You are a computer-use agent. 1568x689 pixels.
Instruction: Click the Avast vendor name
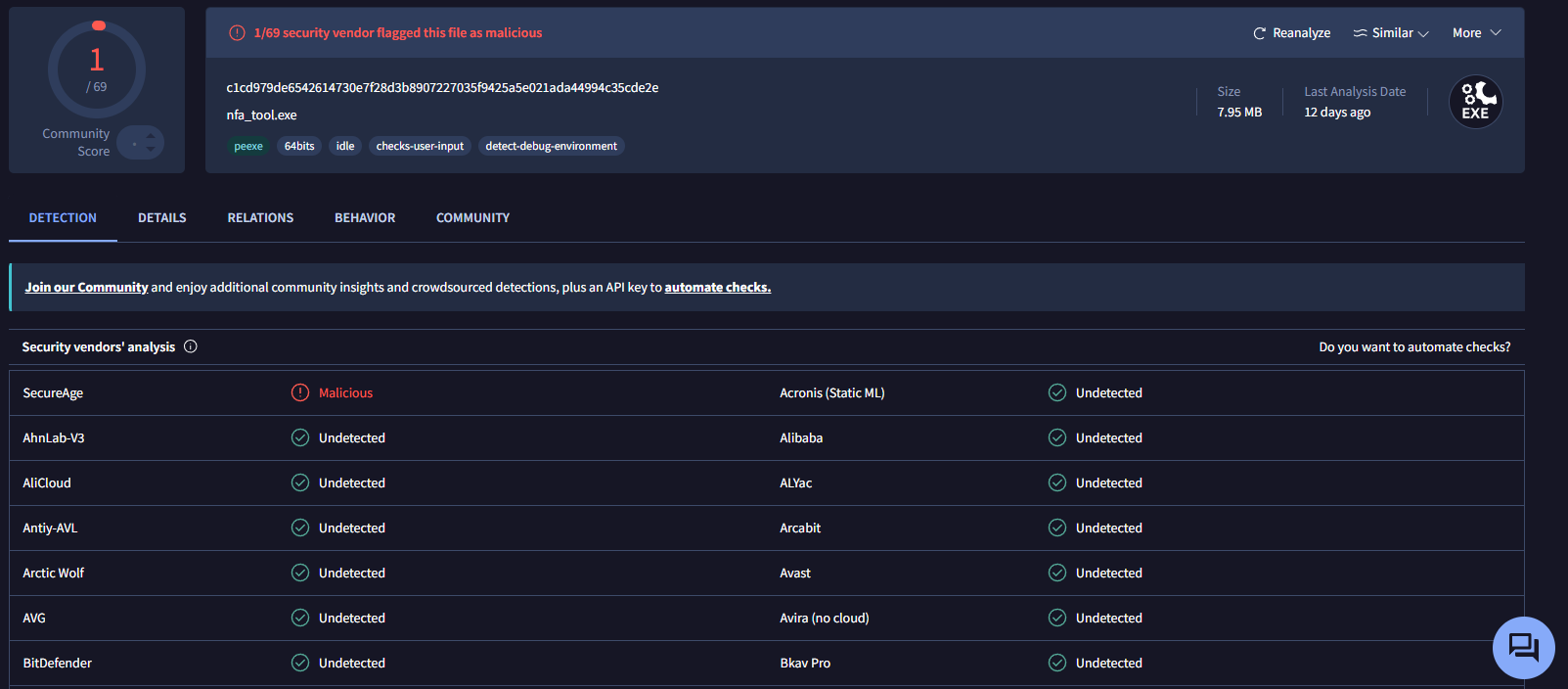pos(795,574)
